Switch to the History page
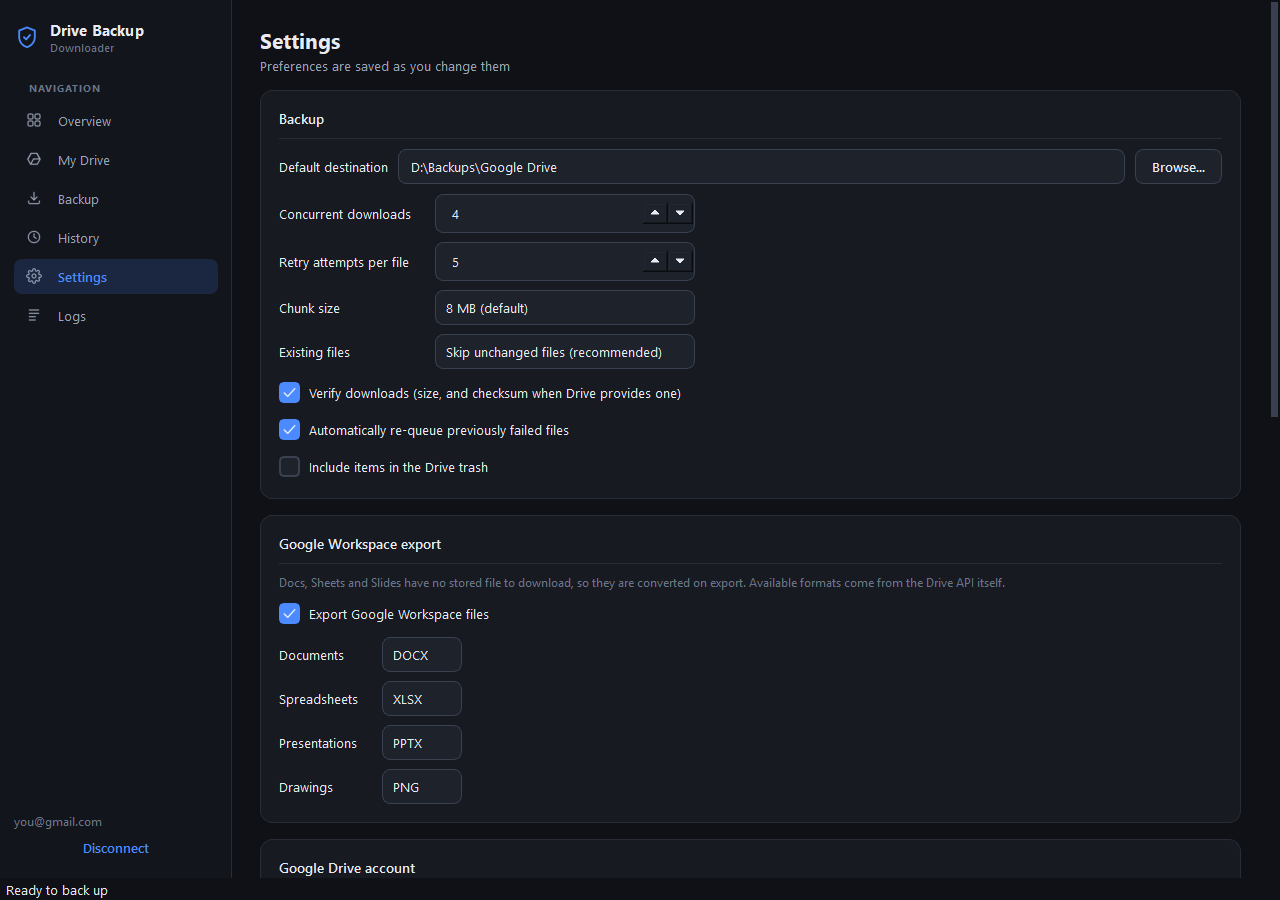Image resolution: width=1280 pixels, height=900 pixels. point(116,238)
